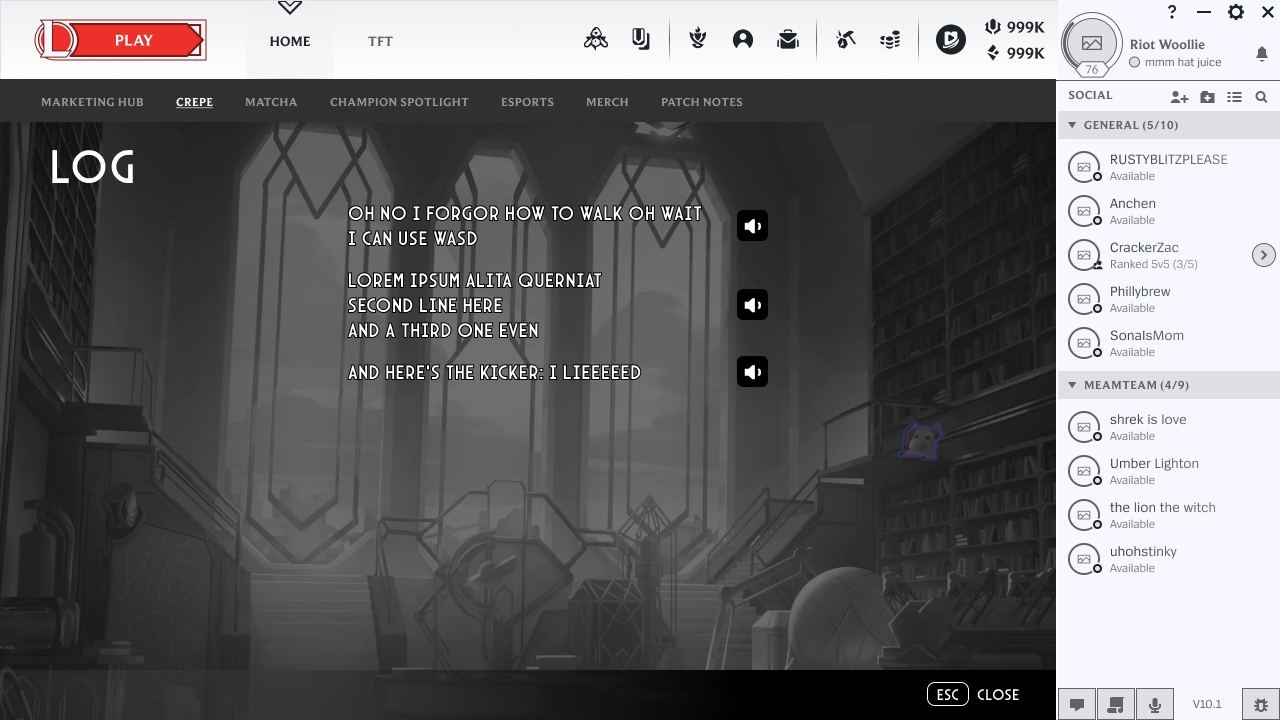Screen dimensions: 1280x720
Task: Open the hammer crafting icon
Action: click(x=846, y=40)
